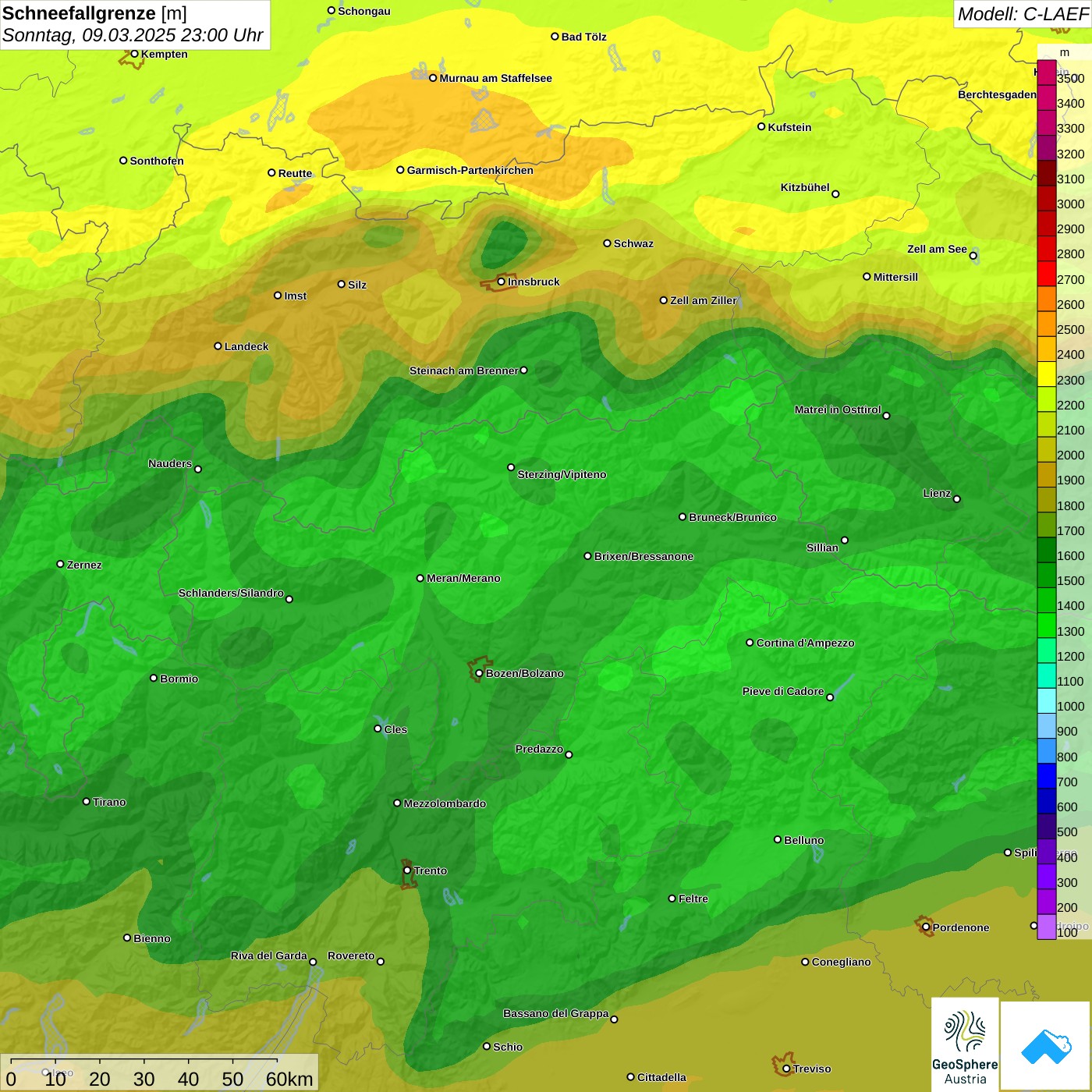The width and height of the screenshot is (1092, 1092).
Task: Click the 'Murnau am Staffelsee' label
Action: click(495, 78)
